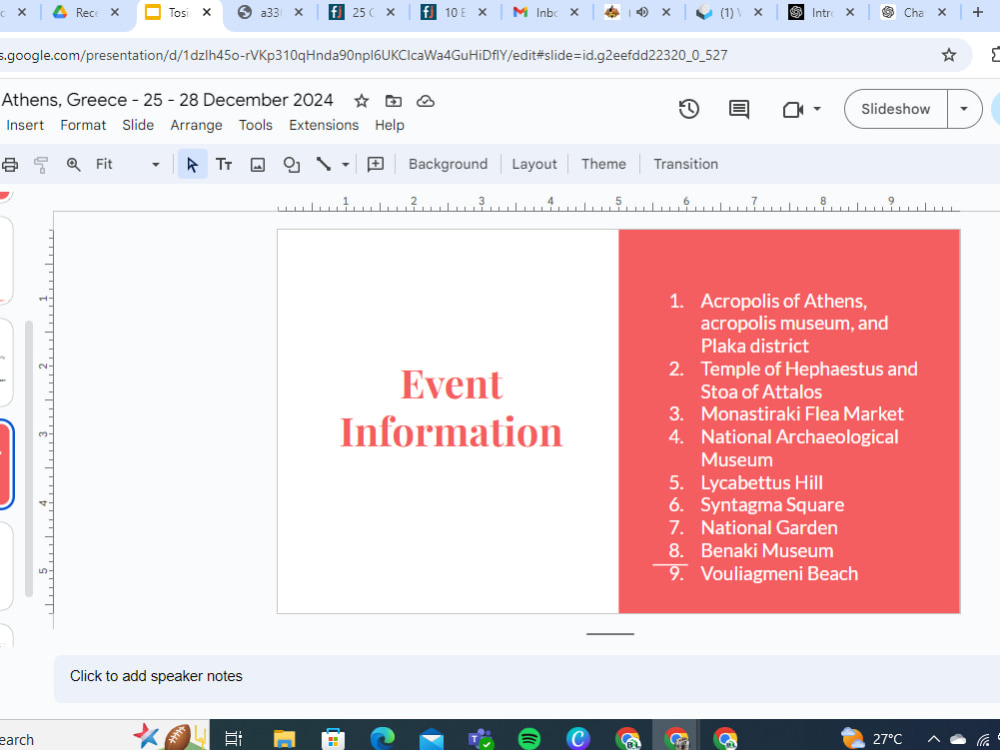Mute the audio-playing tab speaker icon
This screenshot has height=750, width=1000.
pyautogui.click(x=642, y=12)
